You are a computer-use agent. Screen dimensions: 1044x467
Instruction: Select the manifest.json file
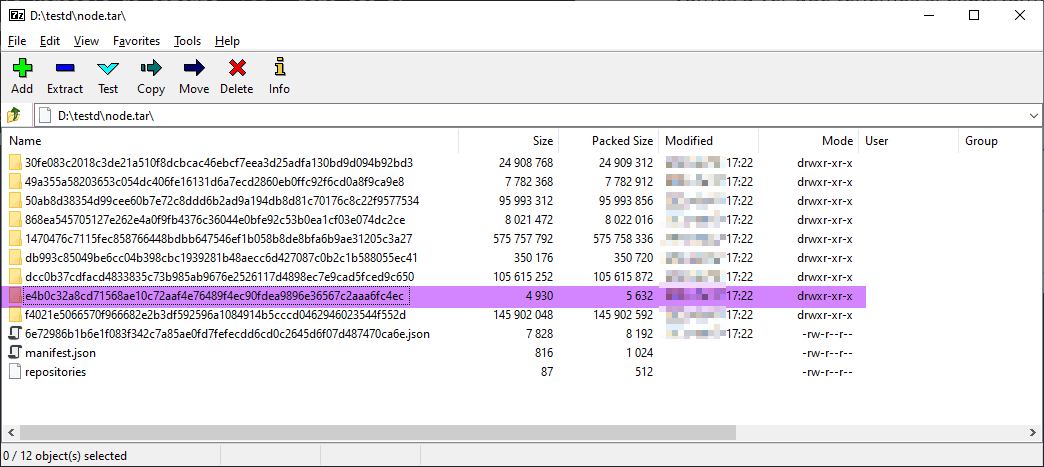[60, 353]
